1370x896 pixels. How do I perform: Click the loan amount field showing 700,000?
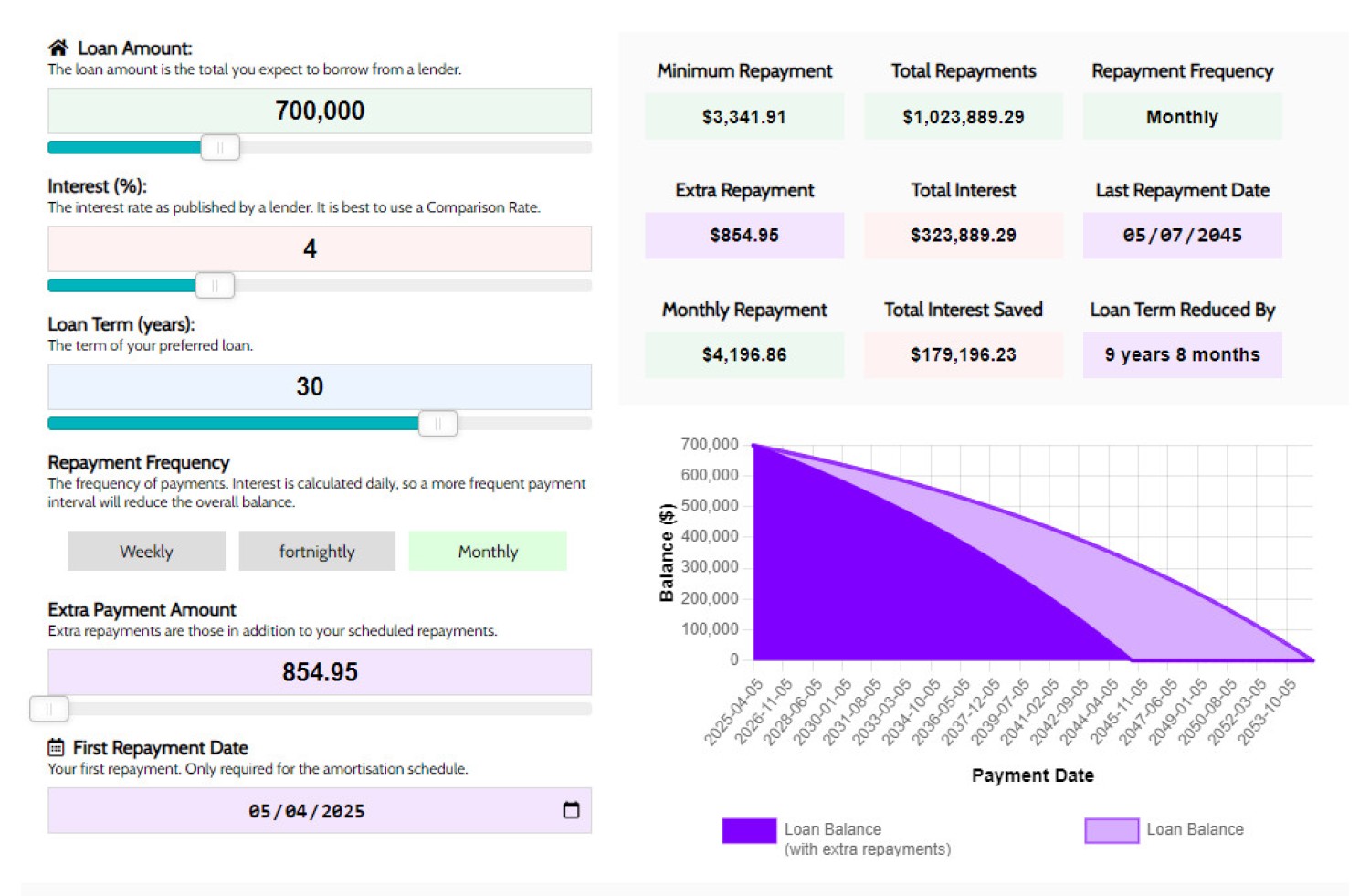click(320, 111)
